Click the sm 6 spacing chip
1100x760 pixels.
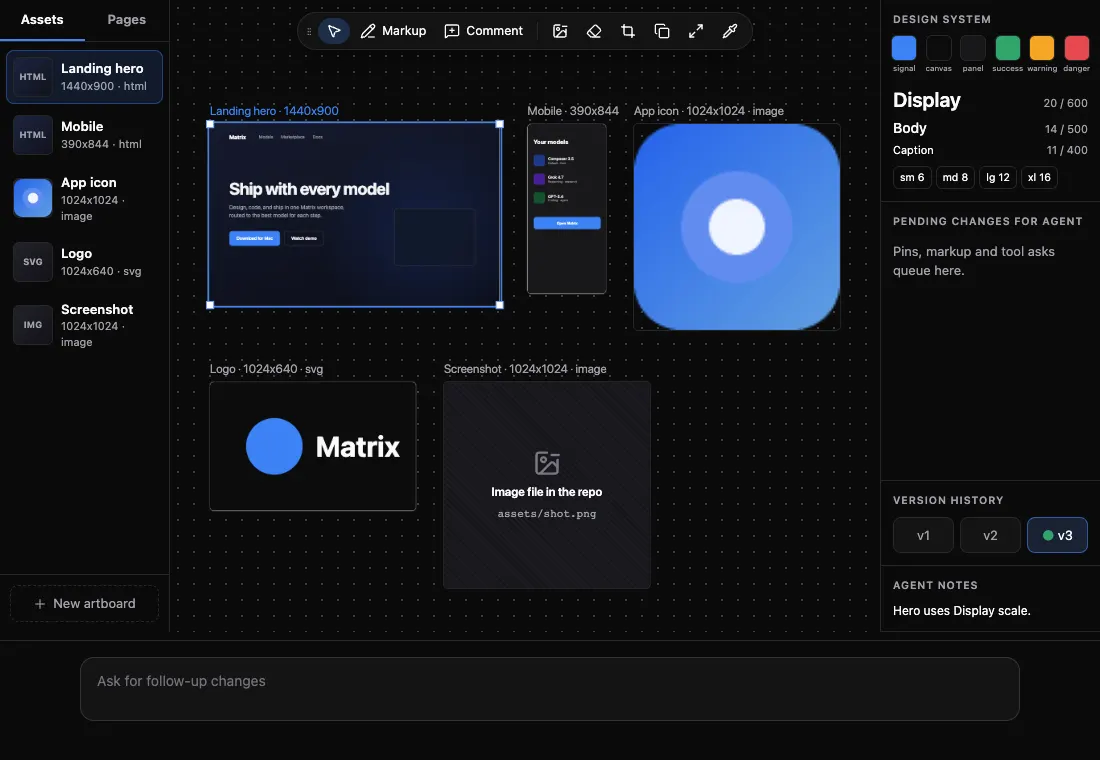912,178
